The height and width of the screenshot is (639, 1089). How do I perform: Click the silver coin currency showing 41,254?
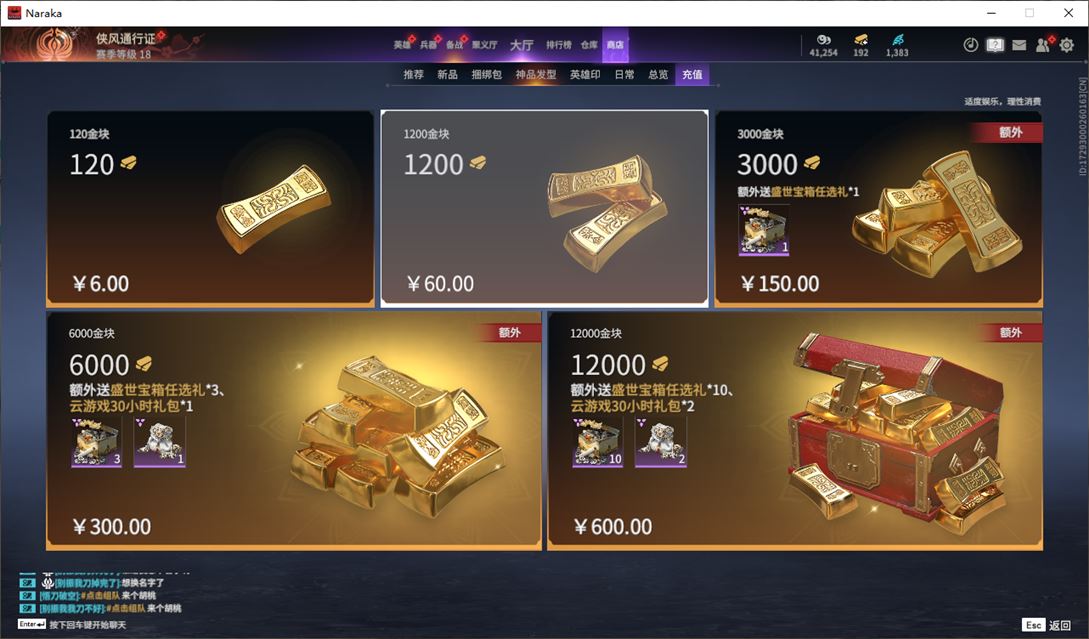tap(824, 40)
